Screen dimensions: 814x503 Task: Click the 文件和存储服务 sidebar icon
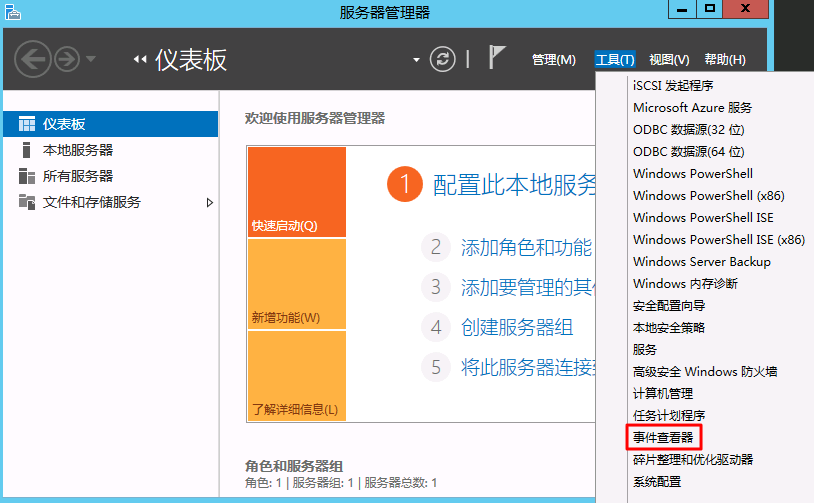(26, 202)
